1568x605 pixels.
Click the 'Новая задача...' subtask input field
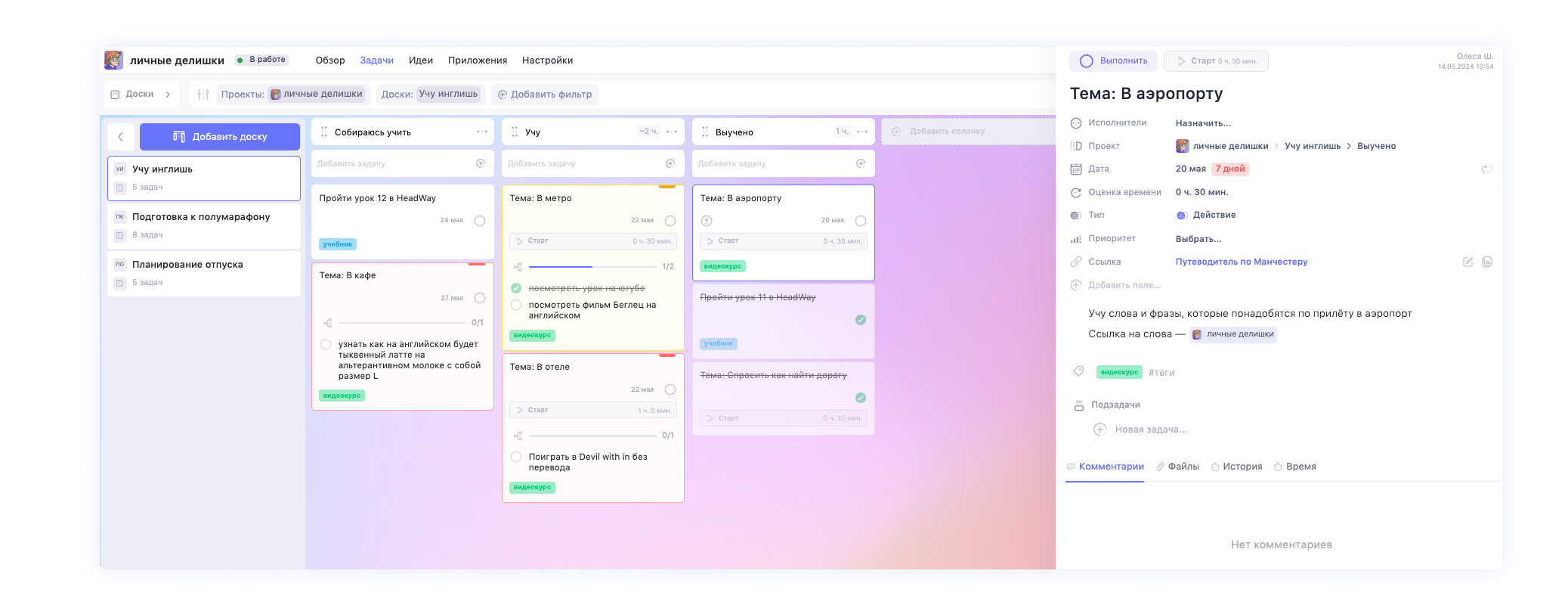tap(1150, 430)
